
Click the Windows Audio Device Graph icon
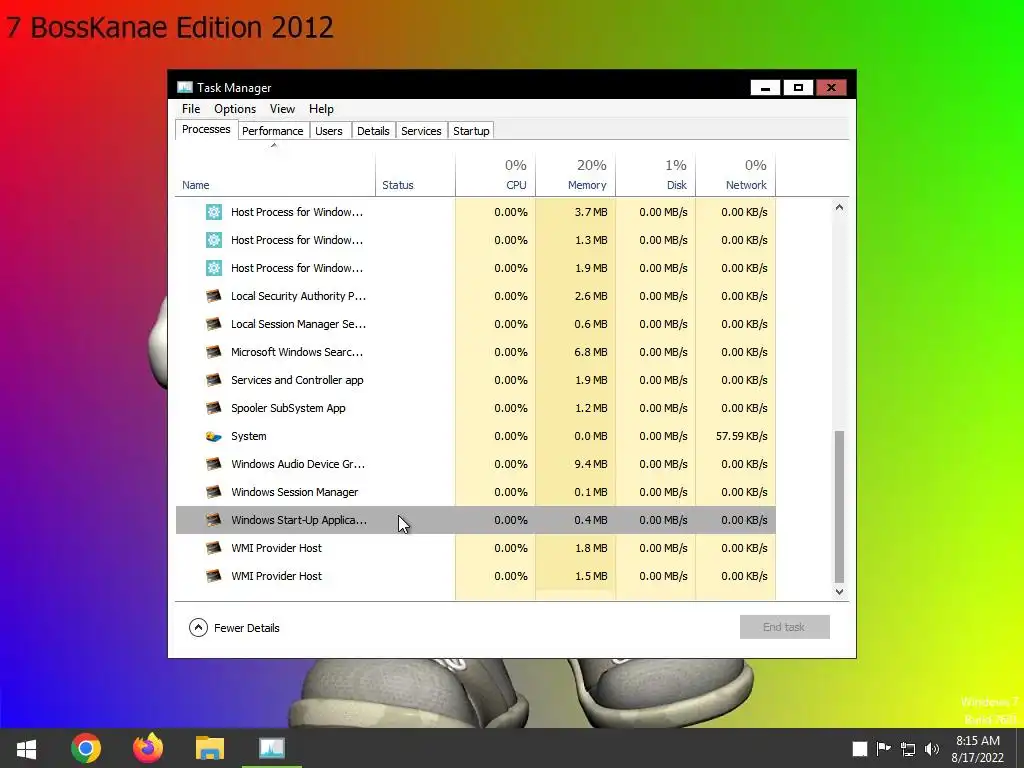point(214,464)
